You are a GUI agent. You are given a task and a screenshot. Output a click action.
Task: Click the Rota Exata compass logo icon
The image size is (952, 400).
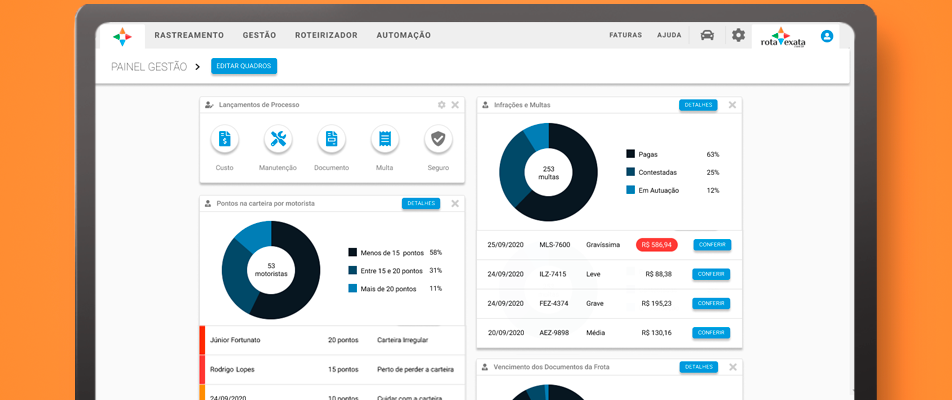pyautogui.click(x=122, y=36)
